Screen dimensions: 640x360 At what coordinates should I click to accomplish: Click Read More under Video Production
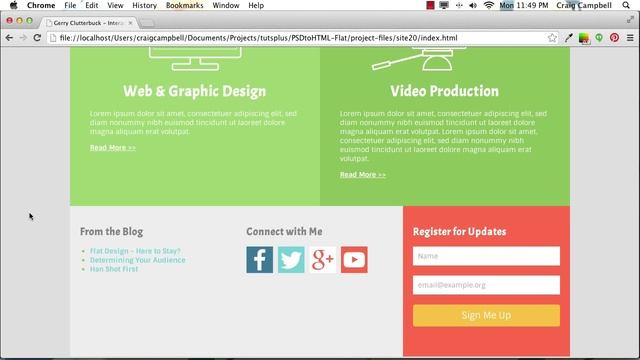pyautogui.click(x=362, y=174)
